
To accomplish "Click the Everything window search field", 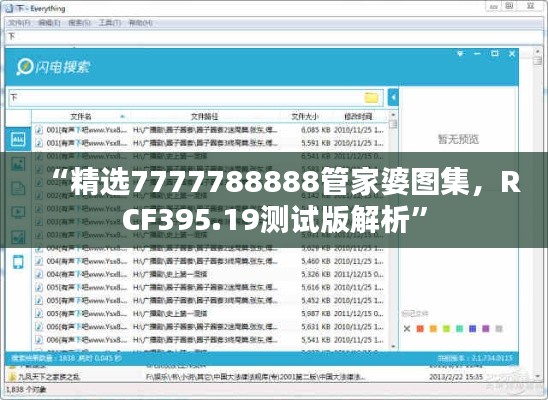I will (274, 36).
